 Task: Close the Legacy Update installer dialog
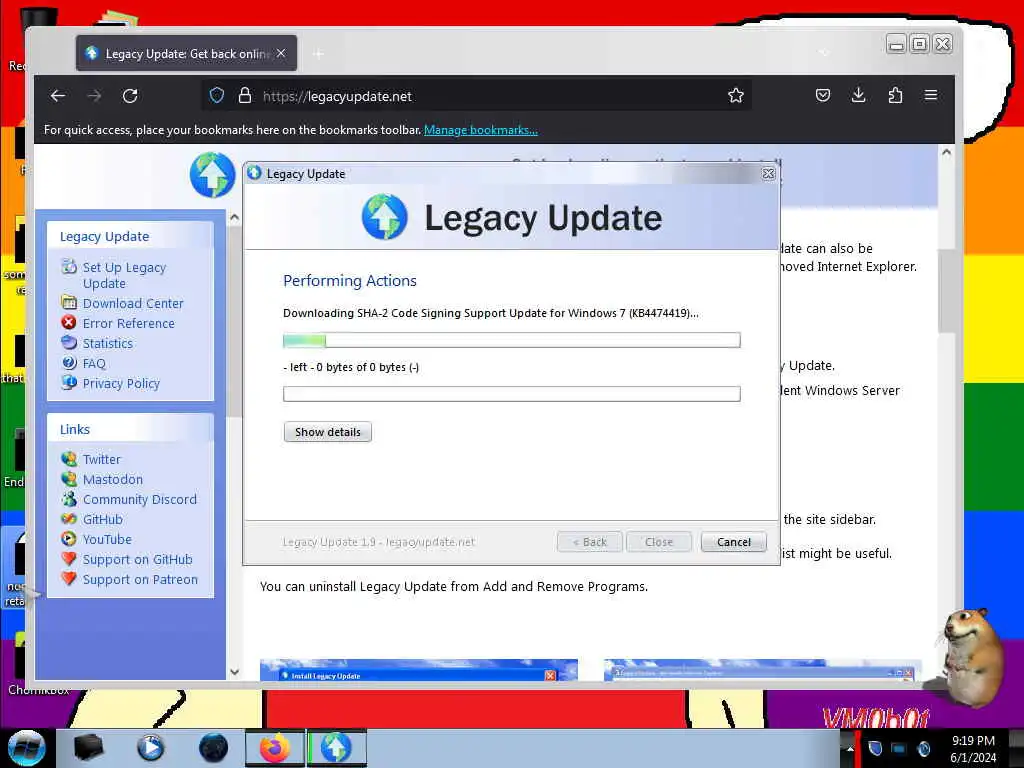point(769,174)
